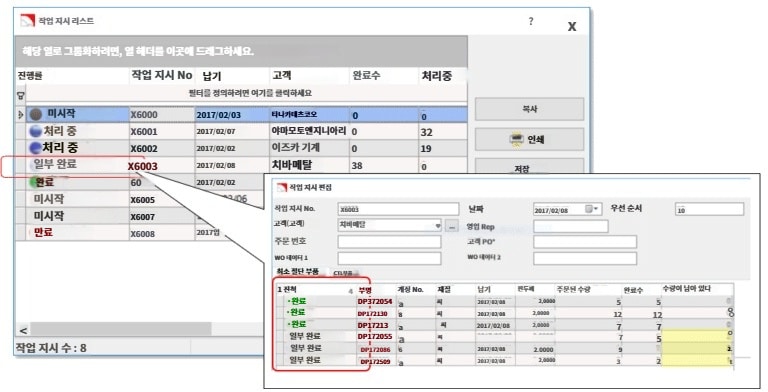Click the green status ball of the 완료 row

[x=34, y=182]
